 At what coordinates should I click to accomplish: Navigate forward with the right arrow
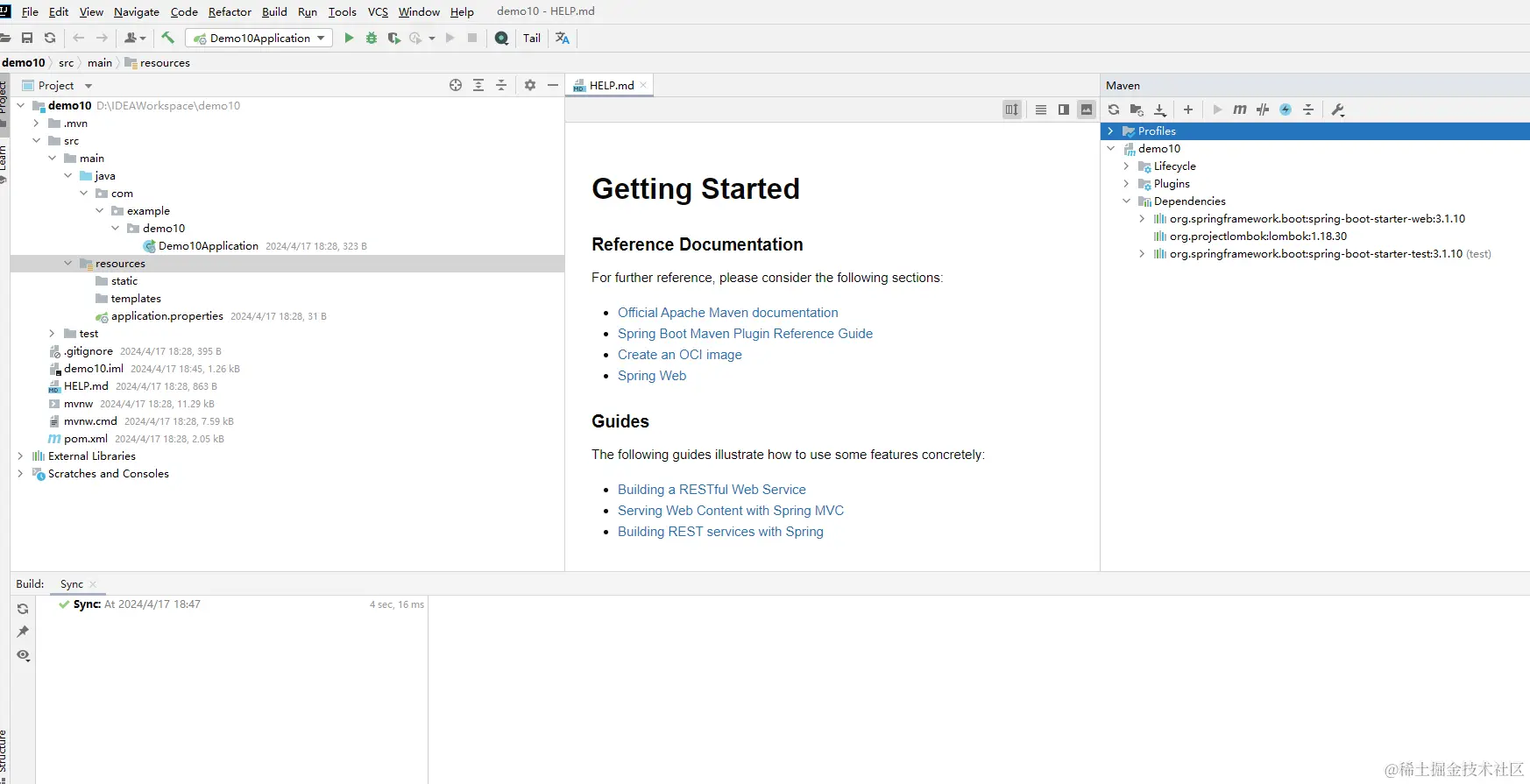(x=102, y=38)
